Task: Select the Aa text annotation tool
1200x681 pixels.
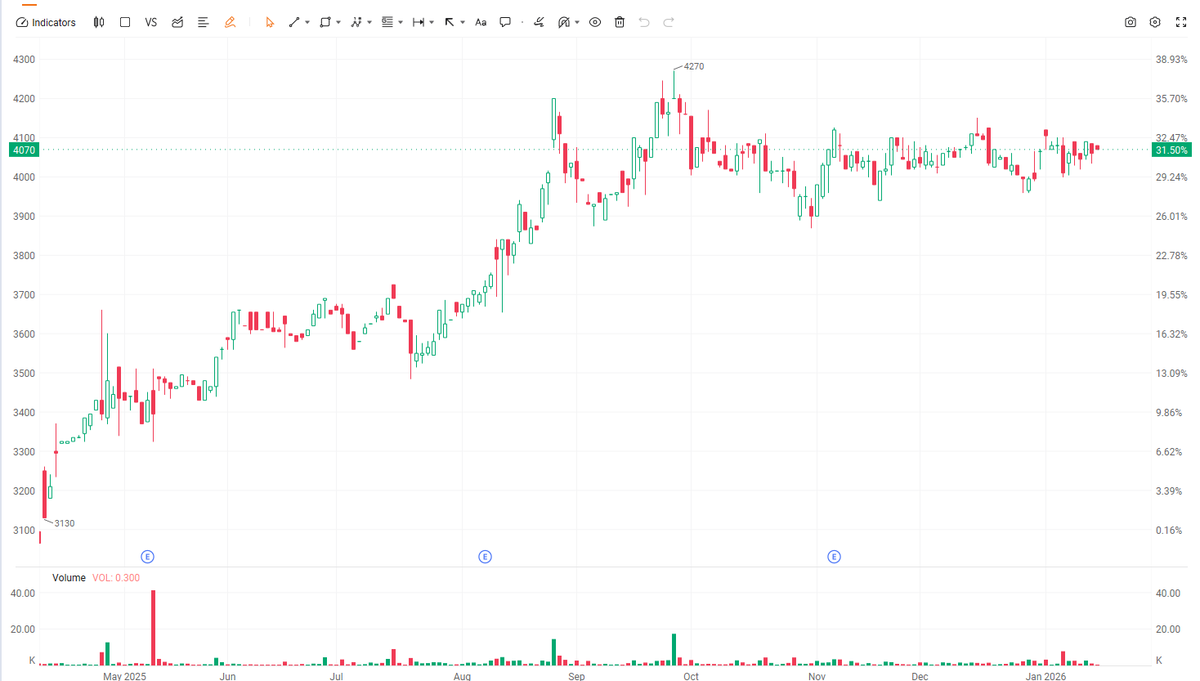Action: 481,22
